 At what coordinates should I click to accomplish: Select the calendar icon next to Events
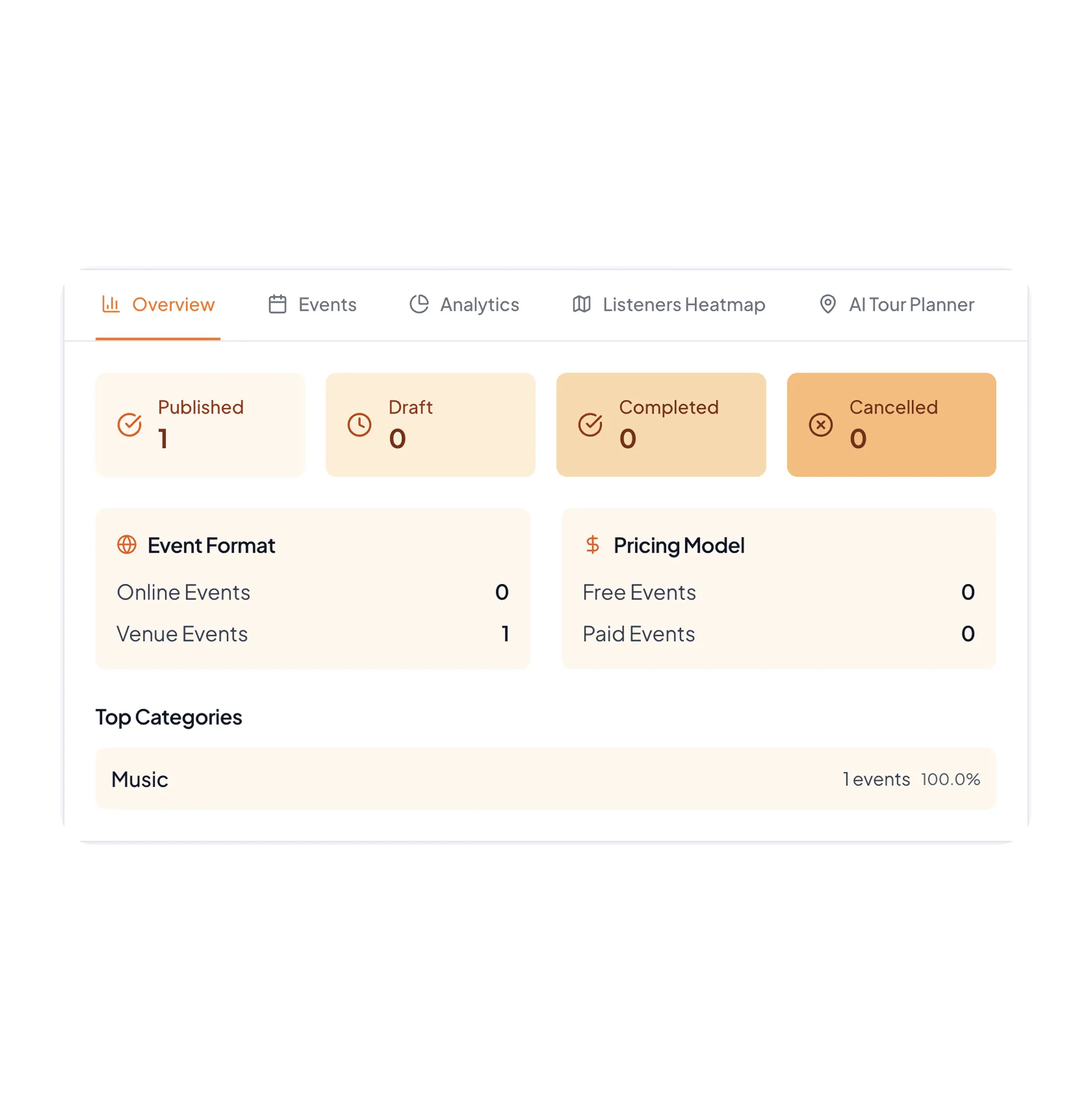coord(276,303)
